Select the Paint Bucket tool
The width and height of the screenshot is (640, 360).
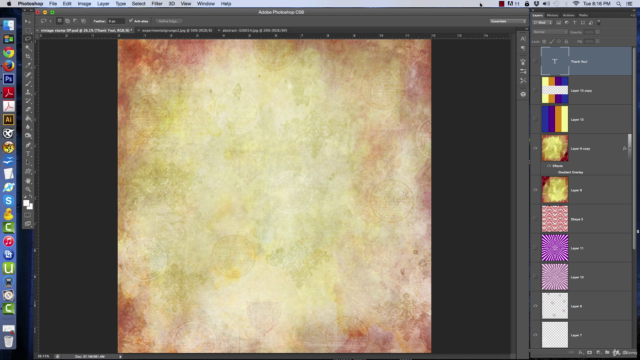pyautogui.click(x=28, y=118)
